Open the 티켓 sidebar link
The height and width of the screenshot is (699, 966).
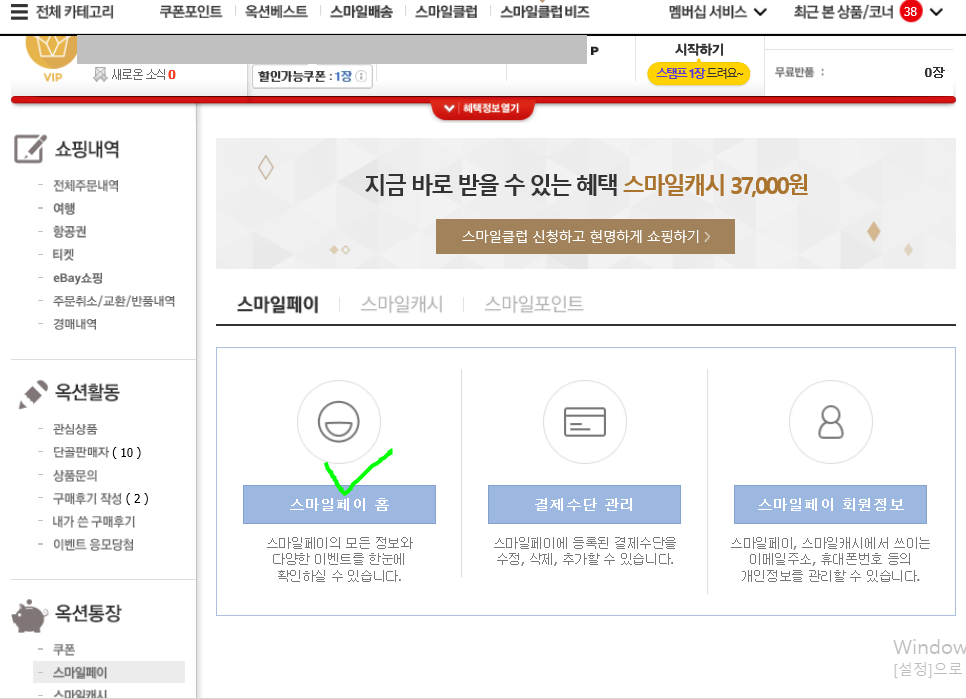click(x=63, y=255)
